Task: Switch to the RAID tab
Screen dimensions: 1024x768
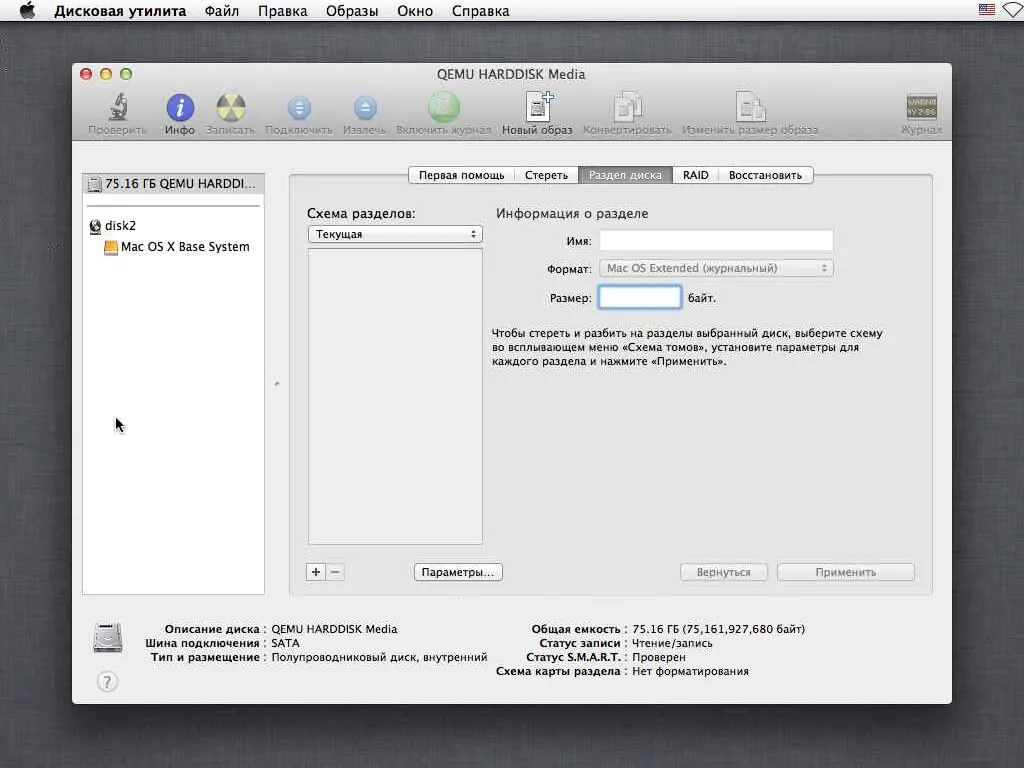Action: coord(696,175)
